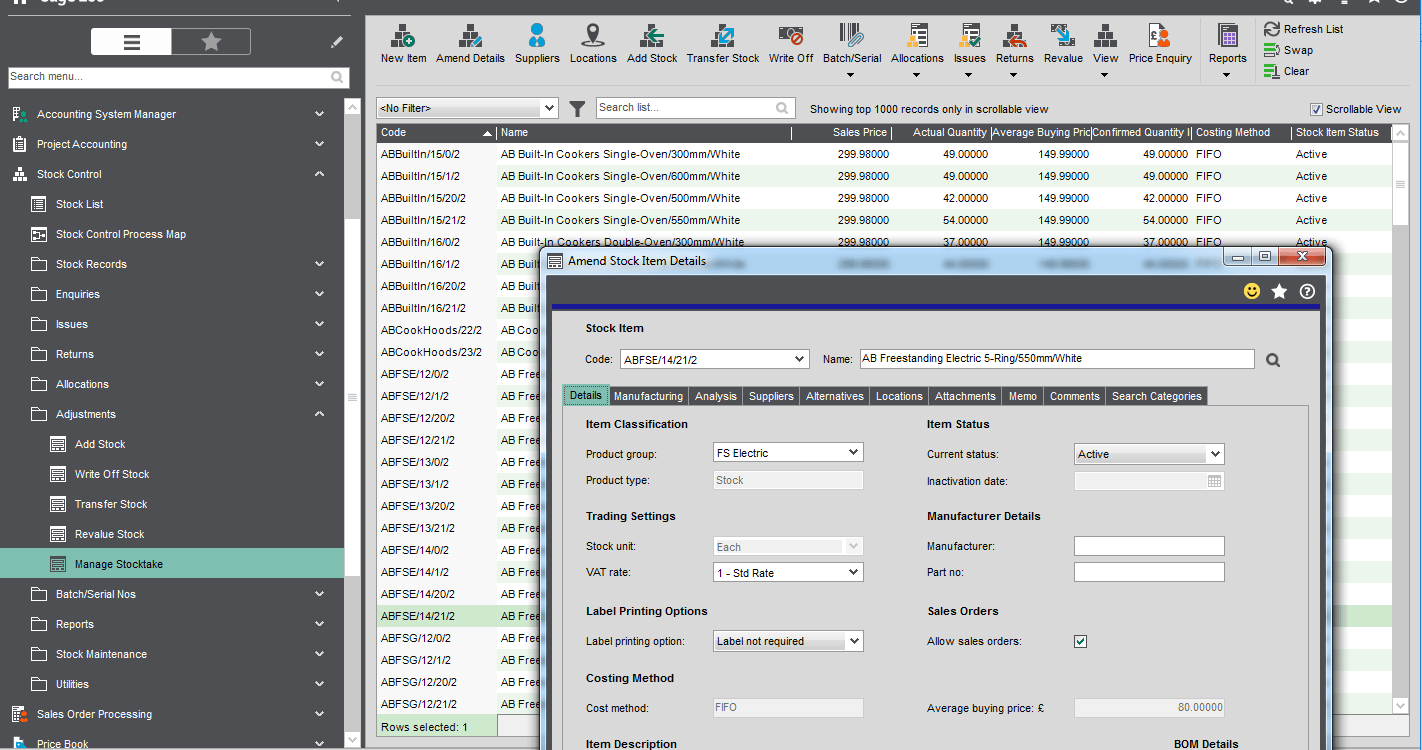This screenshot has height=750, width=1422.
Task: Collapse the Adjustments folder
Action: [x=319, y=414]
